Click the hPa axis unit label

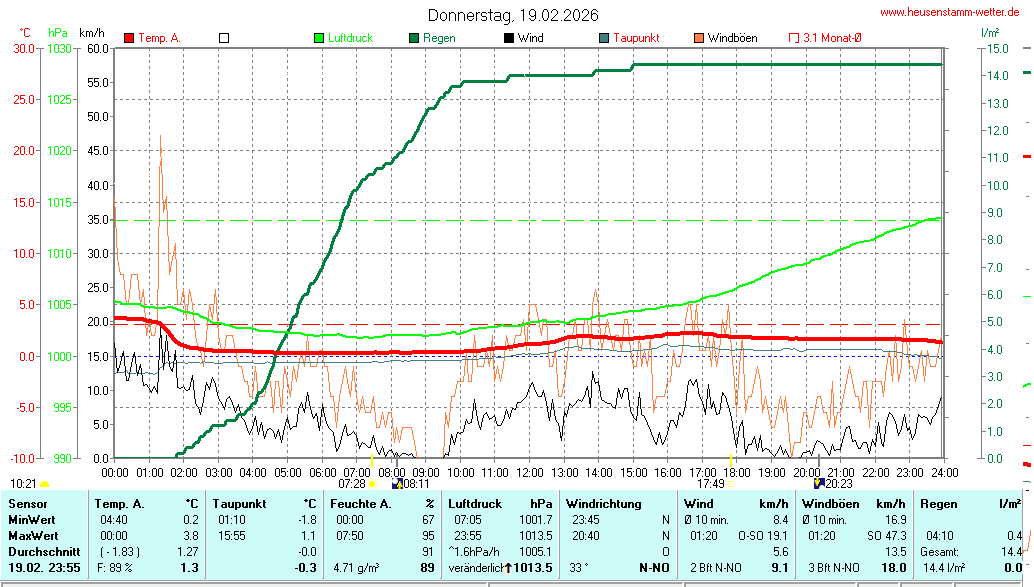coord(57,33)
